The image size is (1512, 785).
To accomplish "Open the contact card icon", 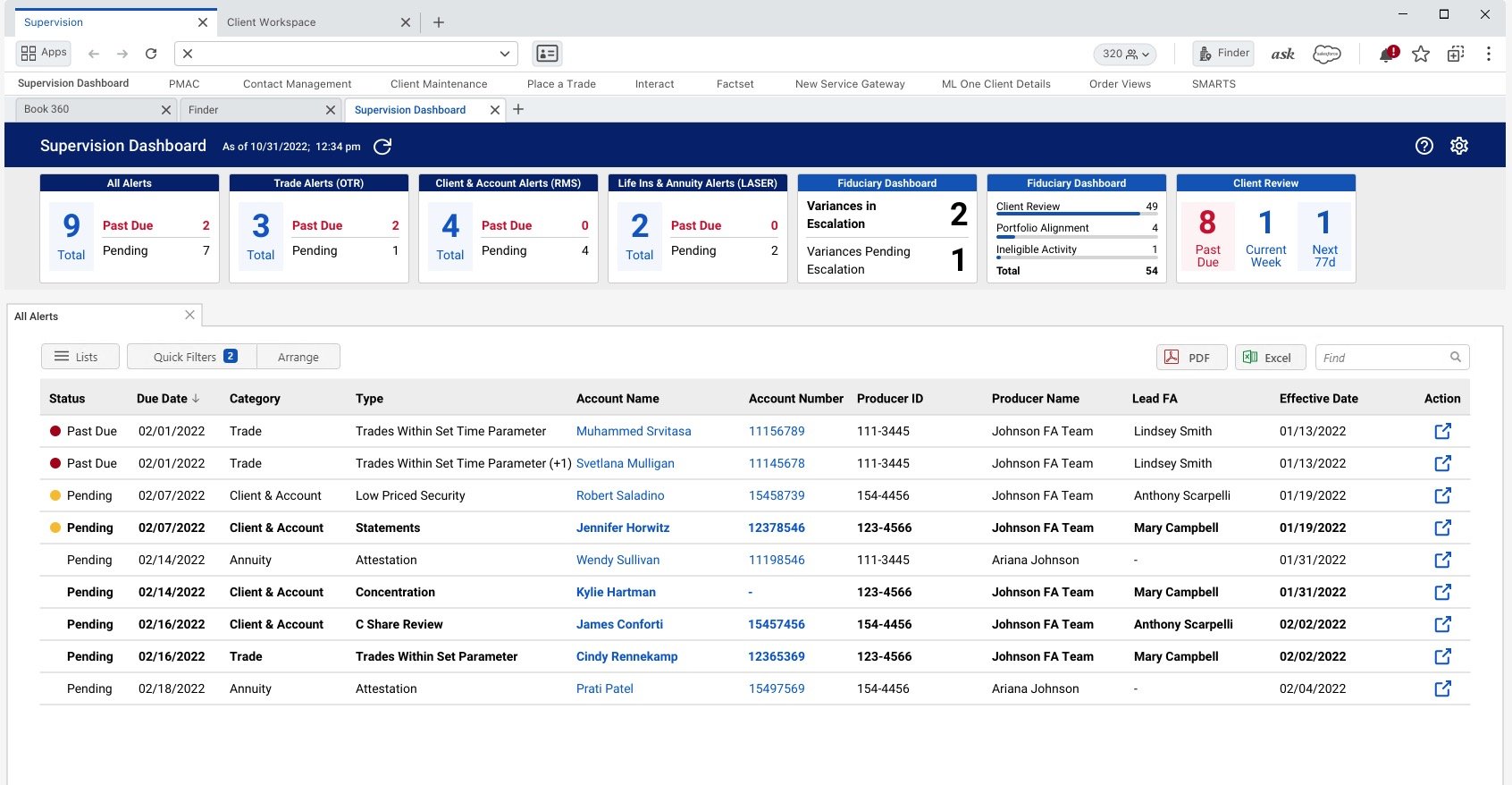I will (x=547, y=54).
